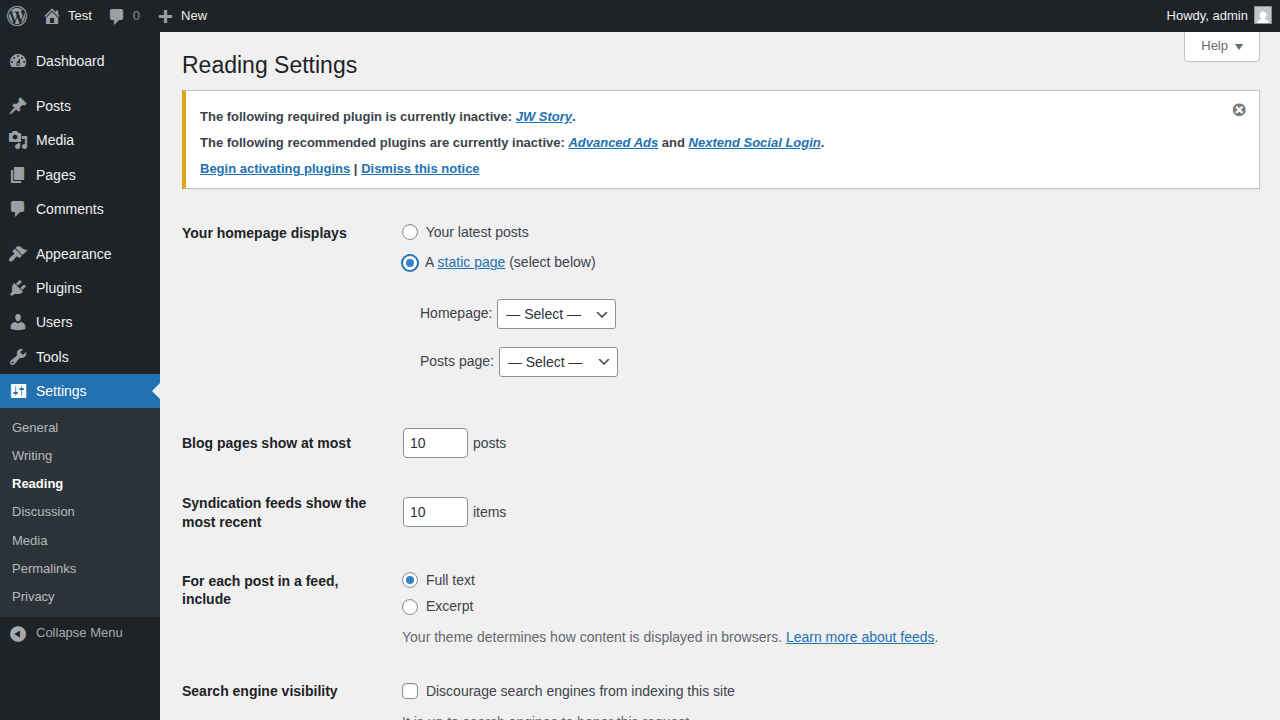Image resolution: width=1280 pixels, height=720 pixels.
Task: Go to Permalinks settings submenu
Action: pyautogui.click(x=44, y=568)
